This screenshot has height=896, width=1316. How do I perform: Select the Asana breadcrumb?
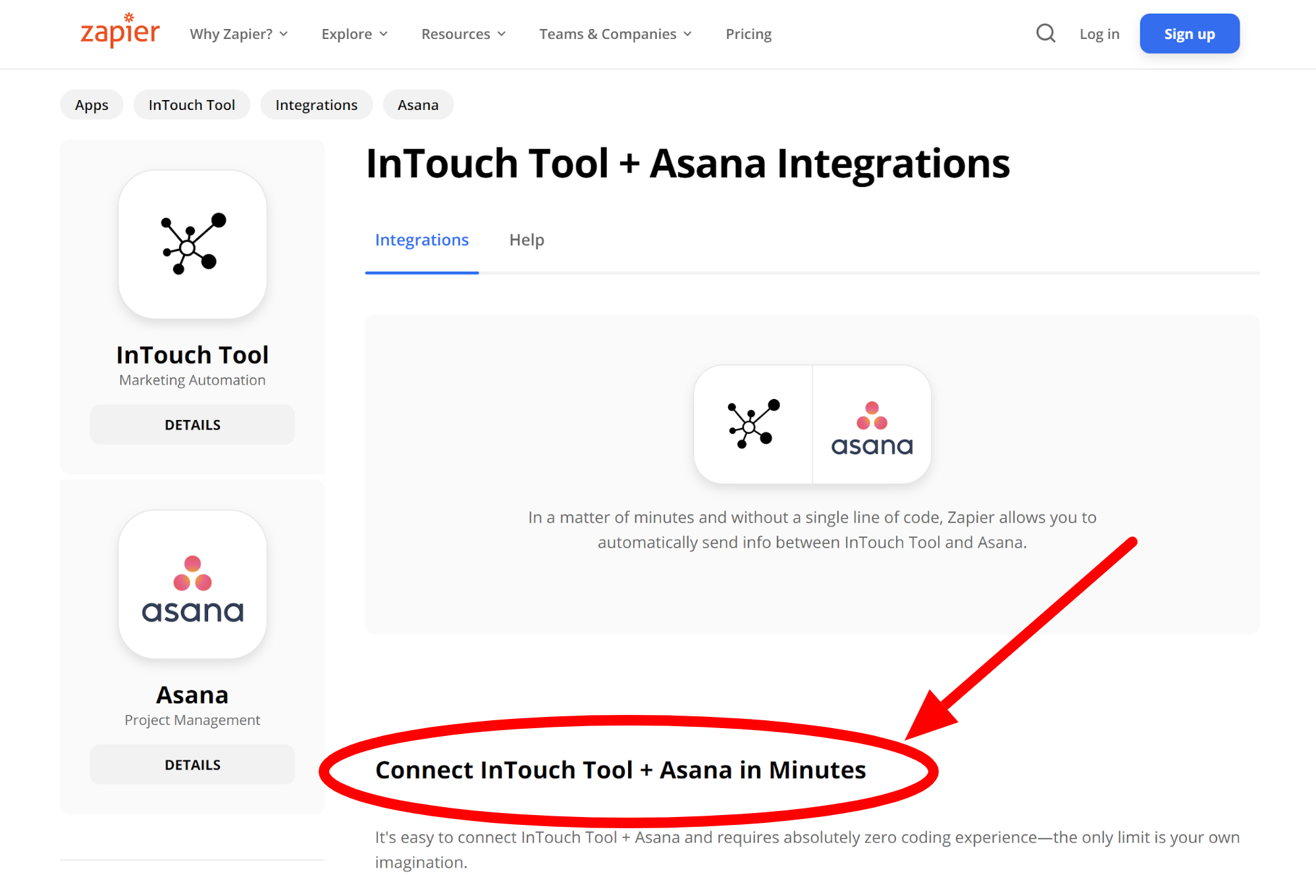click(418, 105)
